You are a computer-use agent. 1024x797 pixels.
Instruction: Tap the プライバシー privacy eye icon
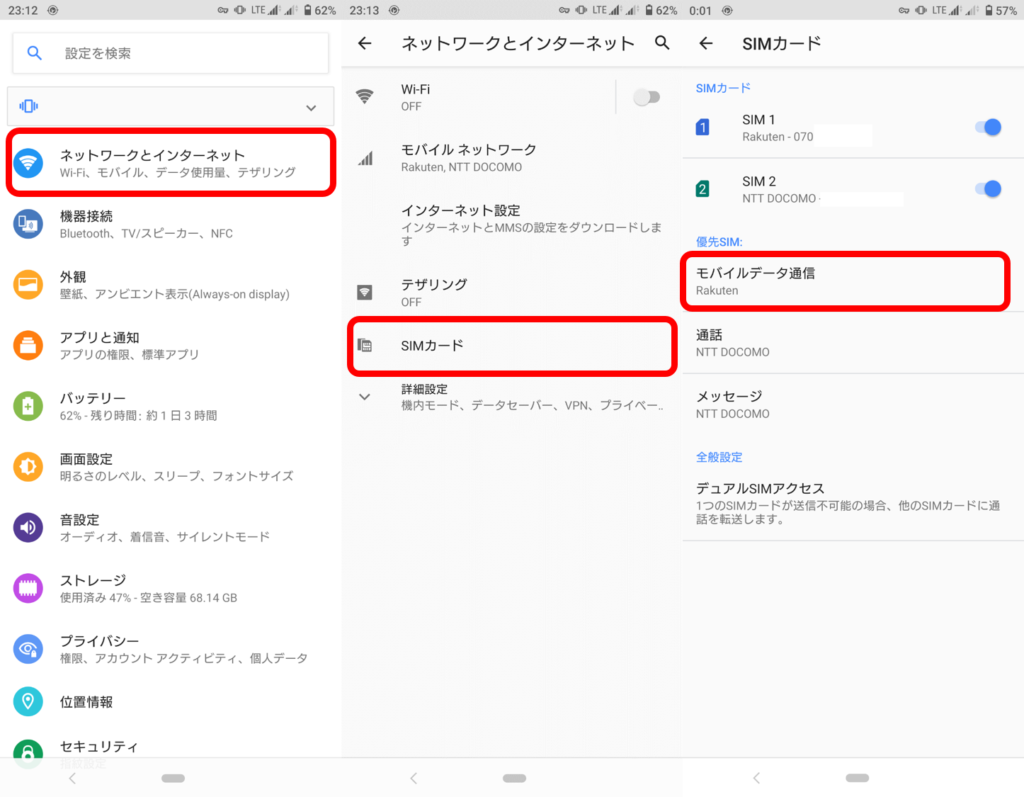(x=28, y=649)
